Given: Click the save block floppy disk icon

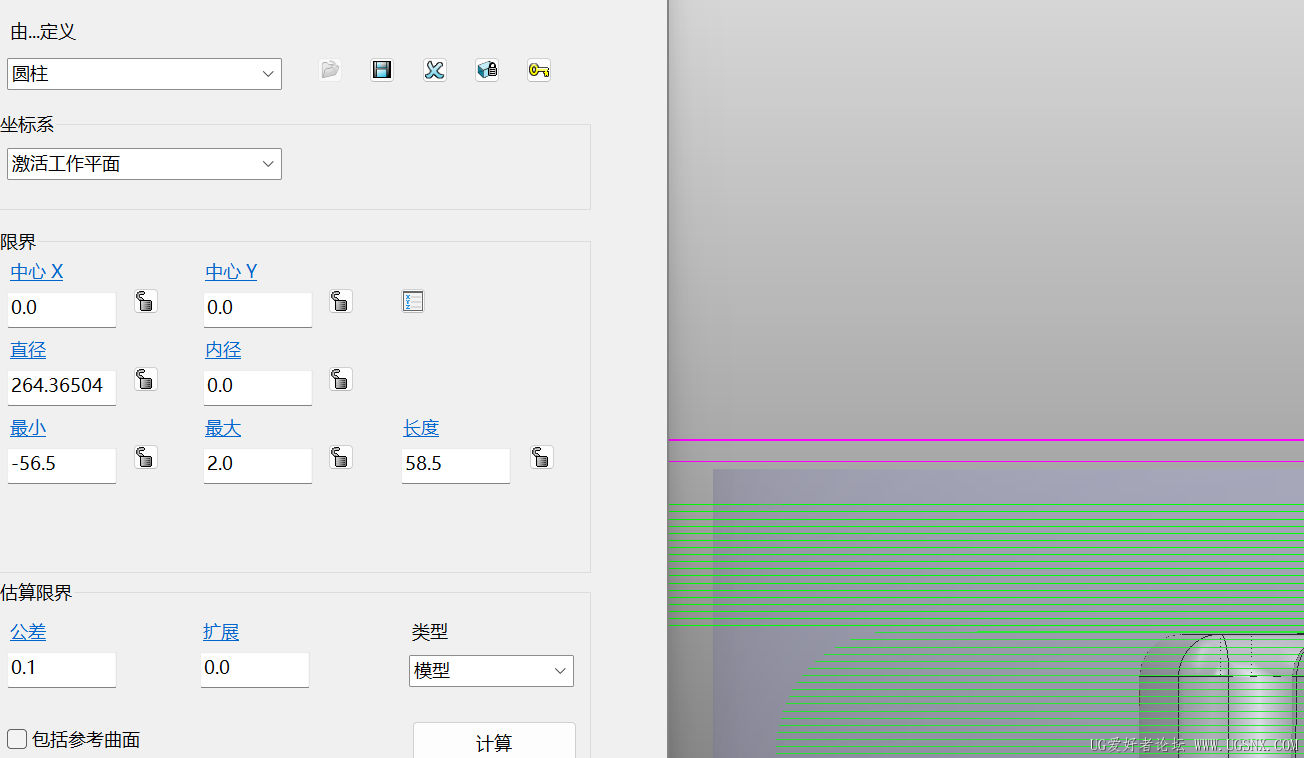Looking at the screenshot, I should pos(382,70).
